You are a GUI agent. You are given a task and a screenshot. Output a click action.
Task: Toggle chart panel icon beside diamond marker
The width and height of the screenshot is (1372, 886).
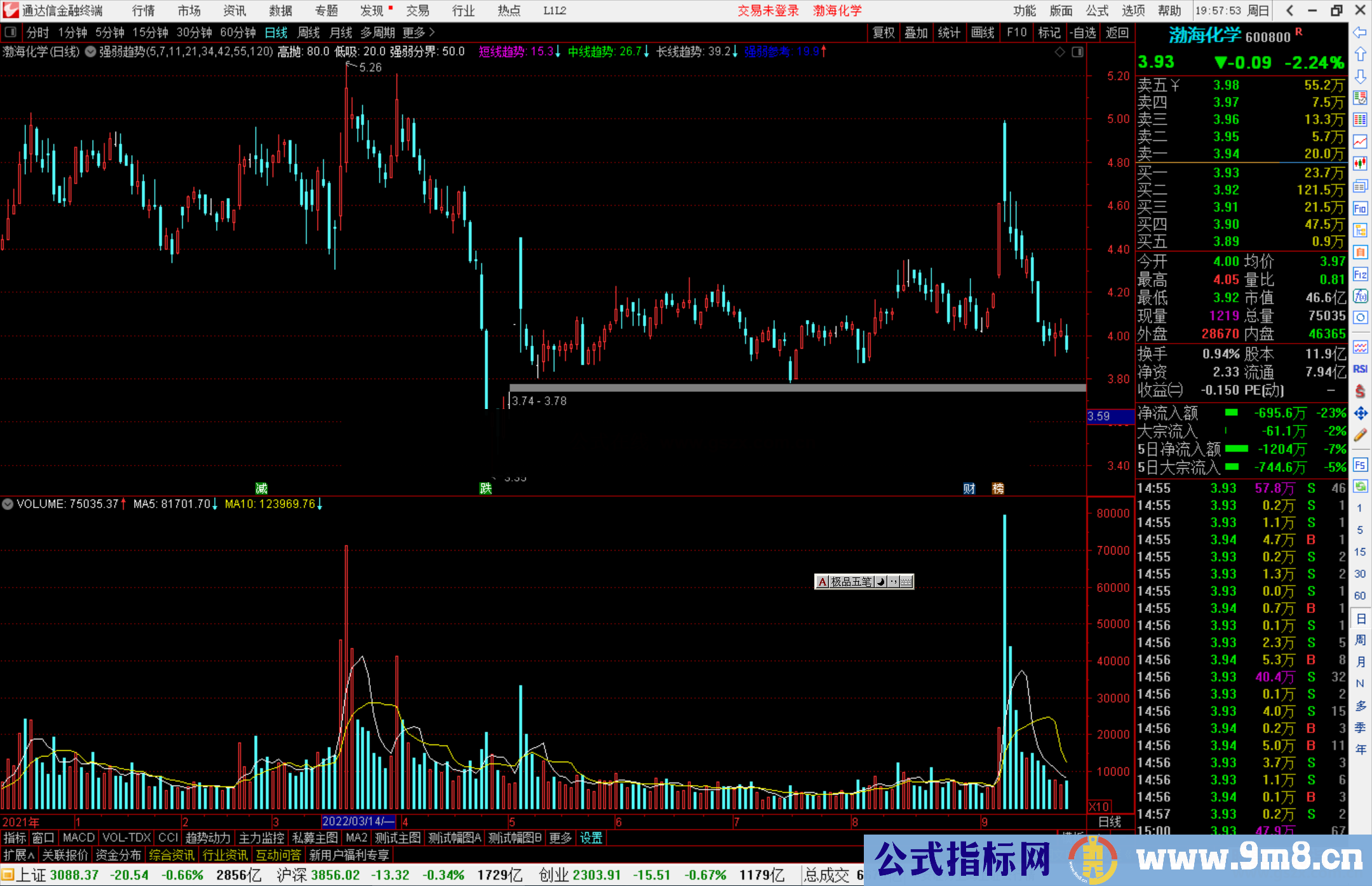pyautogui.click(x=1077, y=52)
